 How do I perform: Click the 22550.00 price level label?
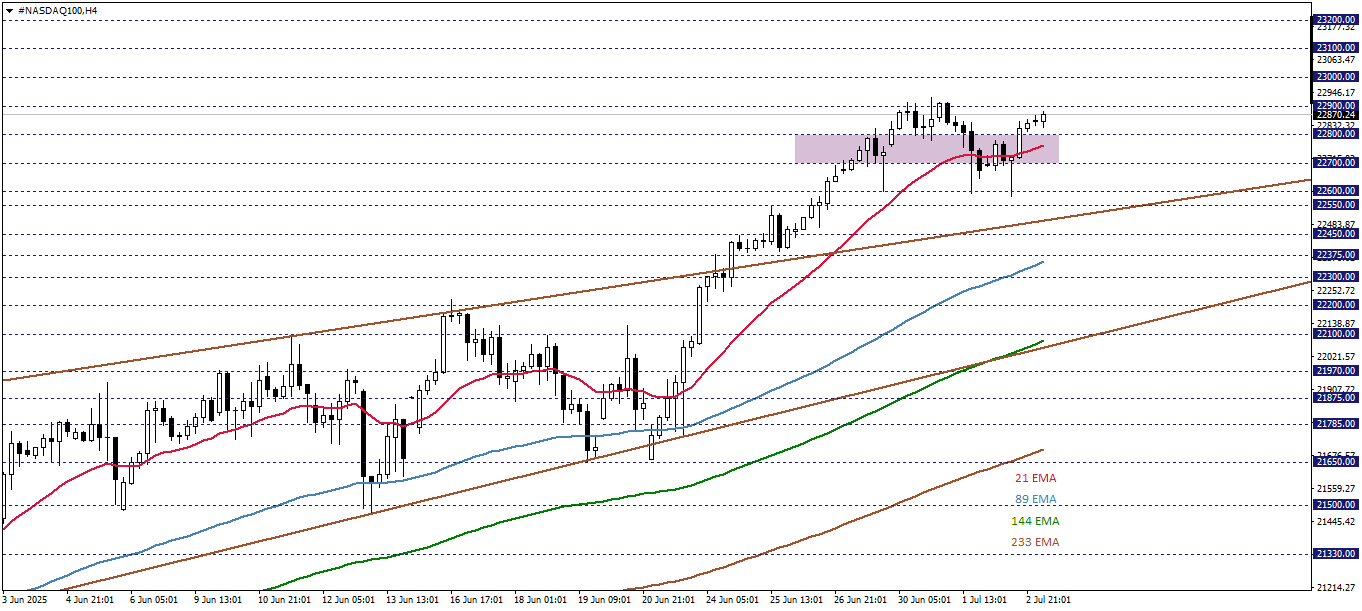1336,205
